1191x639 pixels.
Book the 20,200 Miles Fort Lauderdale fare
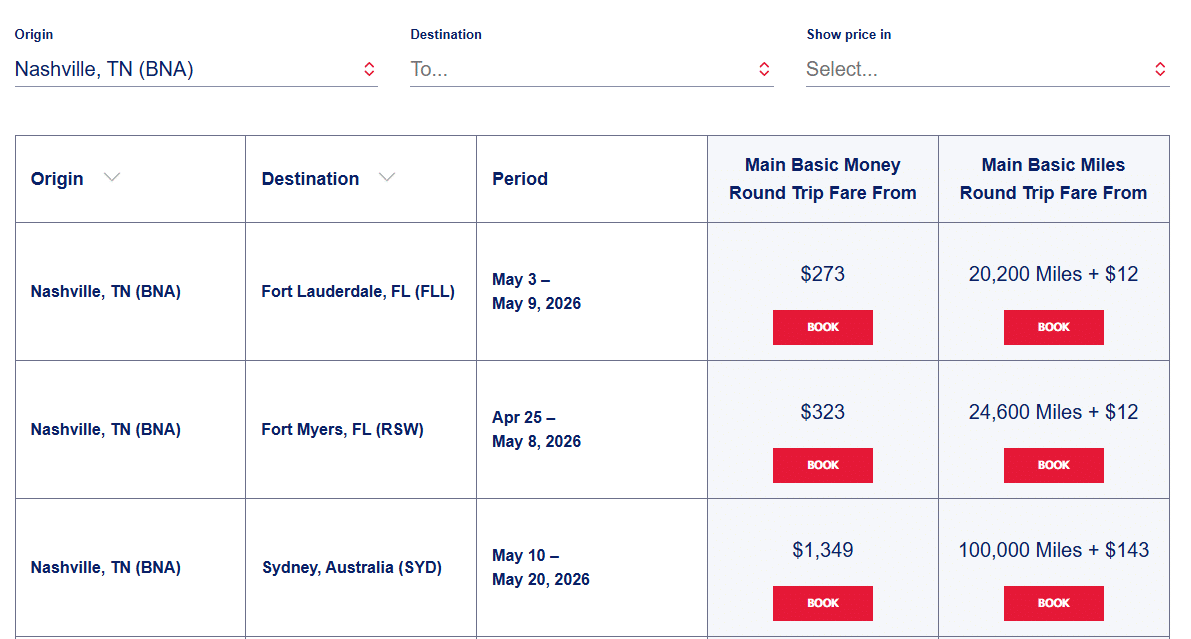(x=1053, y=327)
